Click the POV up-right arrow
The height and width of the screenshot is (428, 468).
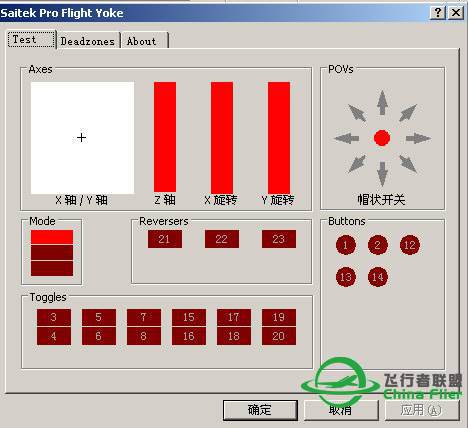408,113
